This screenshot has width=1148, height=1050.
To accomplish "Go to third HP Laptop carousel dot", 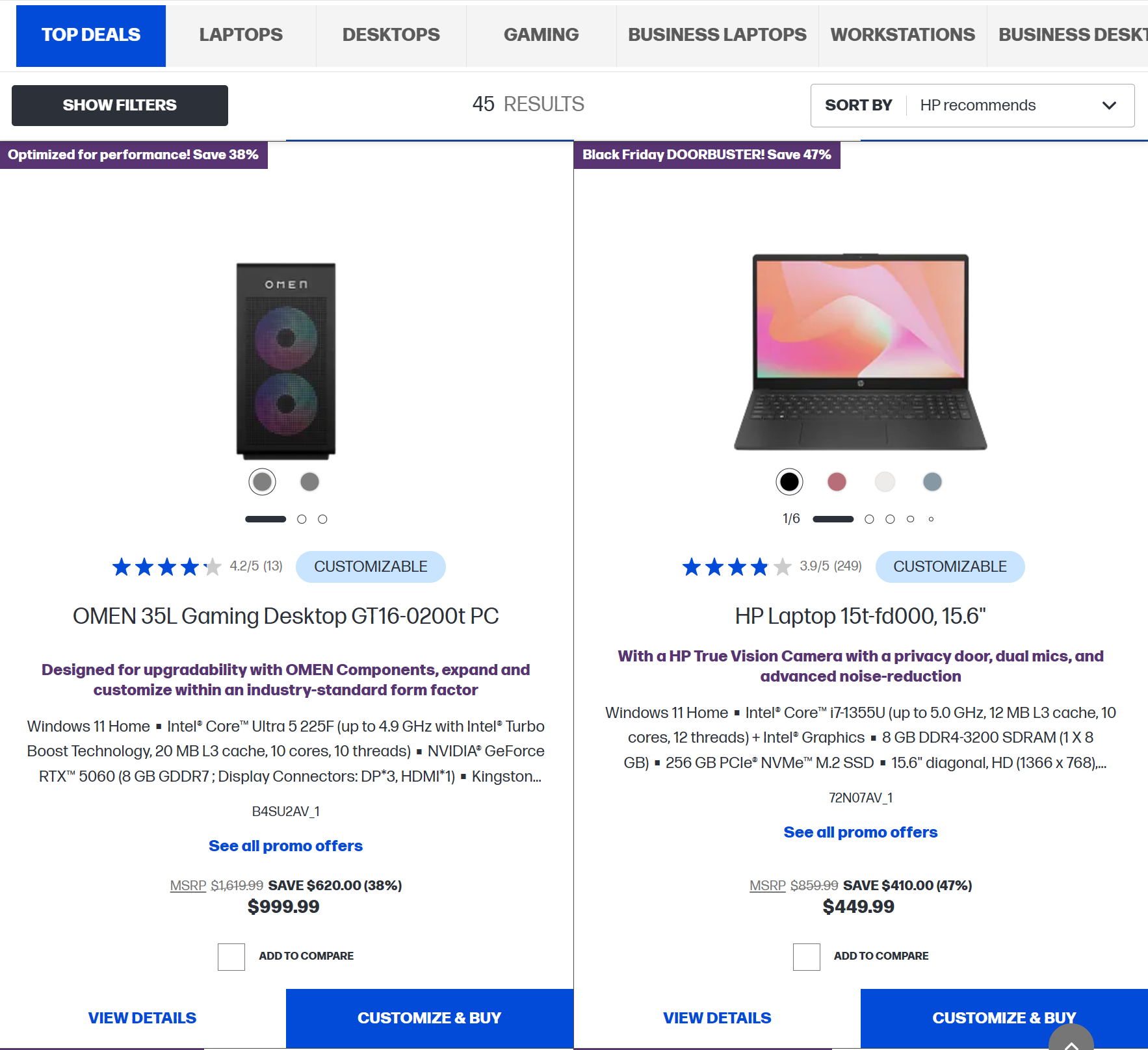I will point(890,519).
